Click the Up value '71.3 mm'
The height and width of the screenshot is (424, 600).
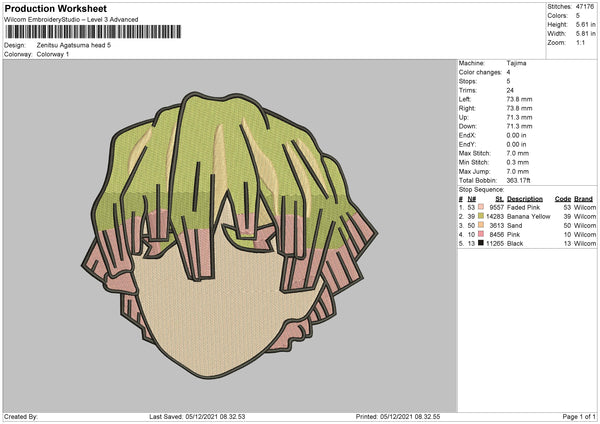click(x=519, y=117)
